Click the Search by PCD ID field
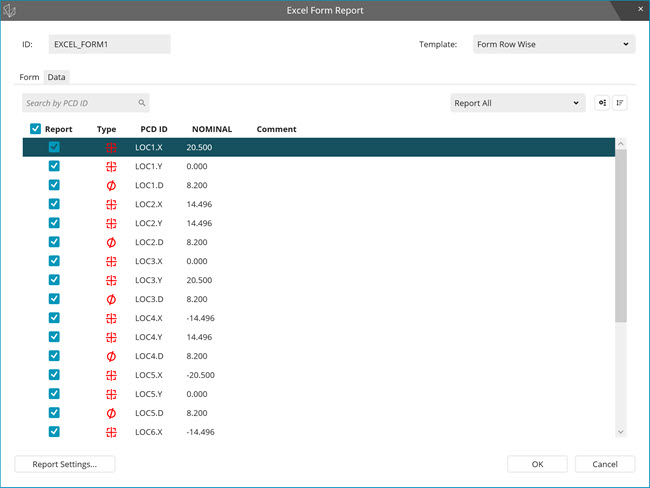 tap(80, 103)
